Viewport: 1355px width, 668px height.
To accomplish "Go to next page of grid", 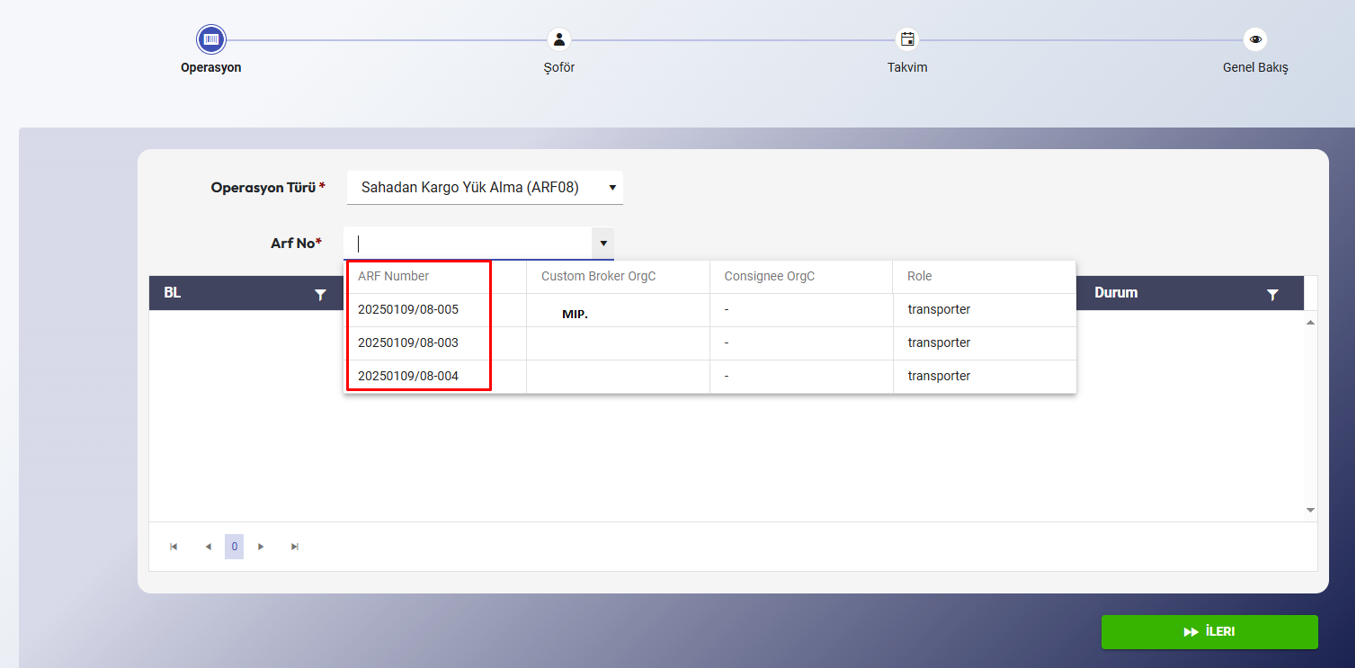I will (261, 547).
